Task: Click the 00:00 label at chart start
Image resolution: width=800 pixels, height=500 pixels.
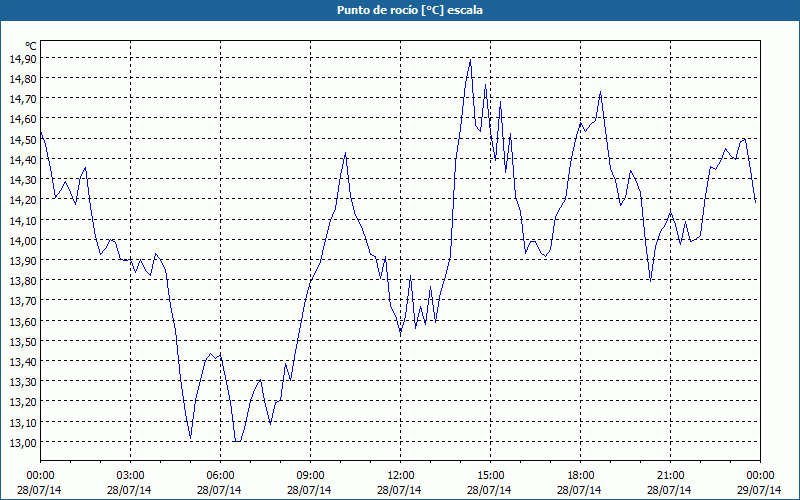Action: (x=40, y=476)
